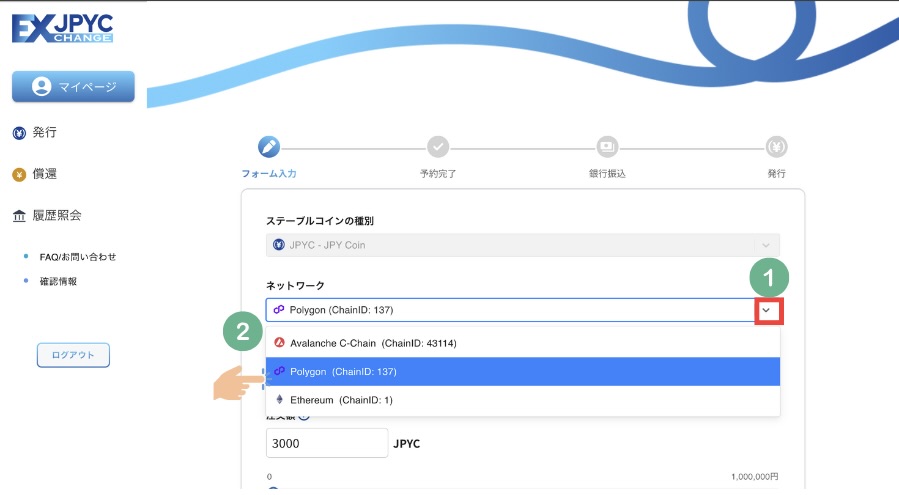Click the JPYC amount input showing 3000
The width and height of the screenshot is (899, 495).
tap(326, 443)
